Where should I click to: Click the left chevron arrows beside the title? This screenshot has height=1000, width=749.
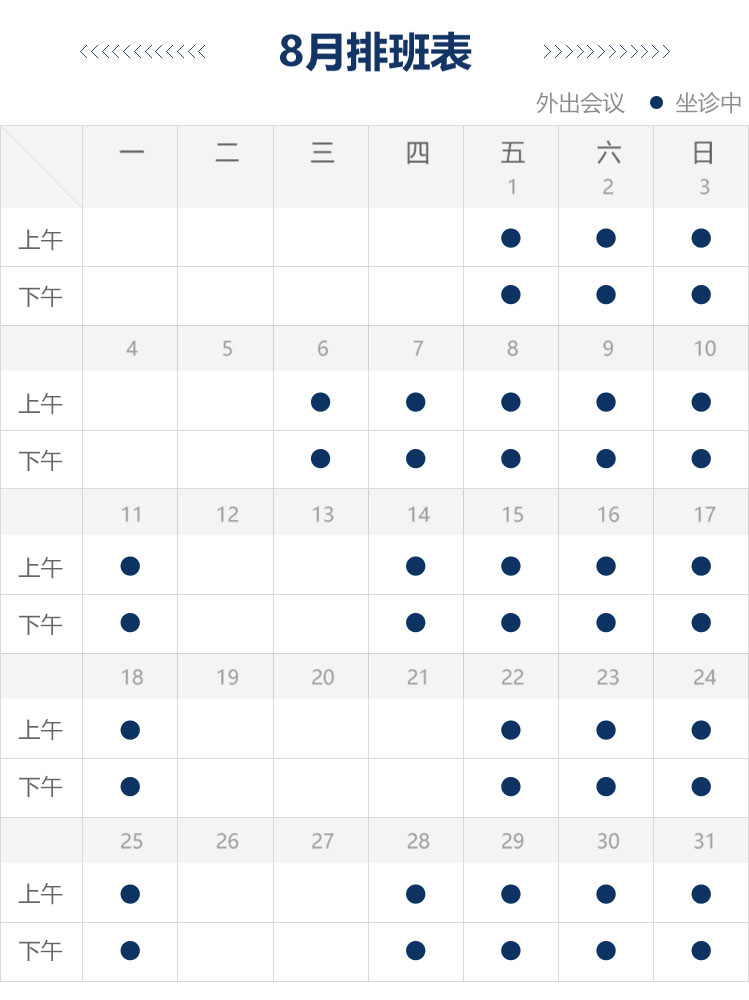coord(142,52)
